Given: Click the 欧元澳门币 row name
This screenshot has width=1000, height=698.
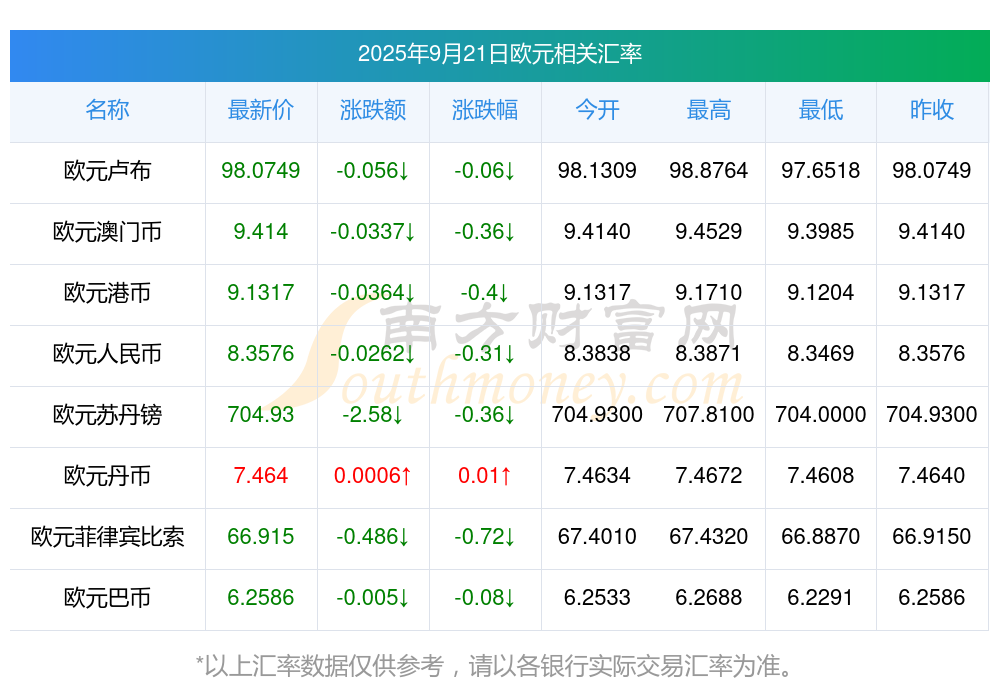Looking at the screenshot, I should (107, 232).
